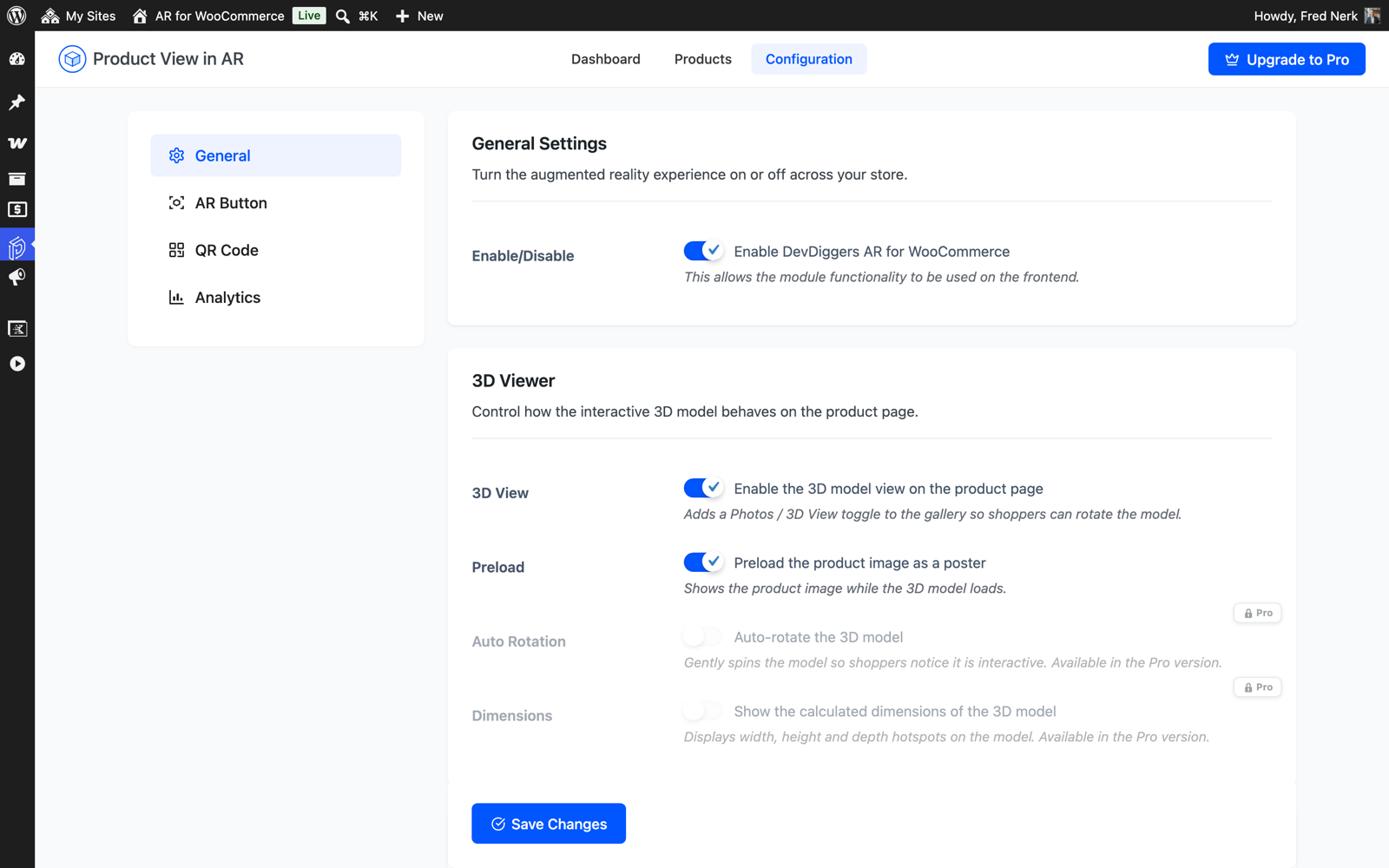Toggle Preload product image as poster

point(703,562)
